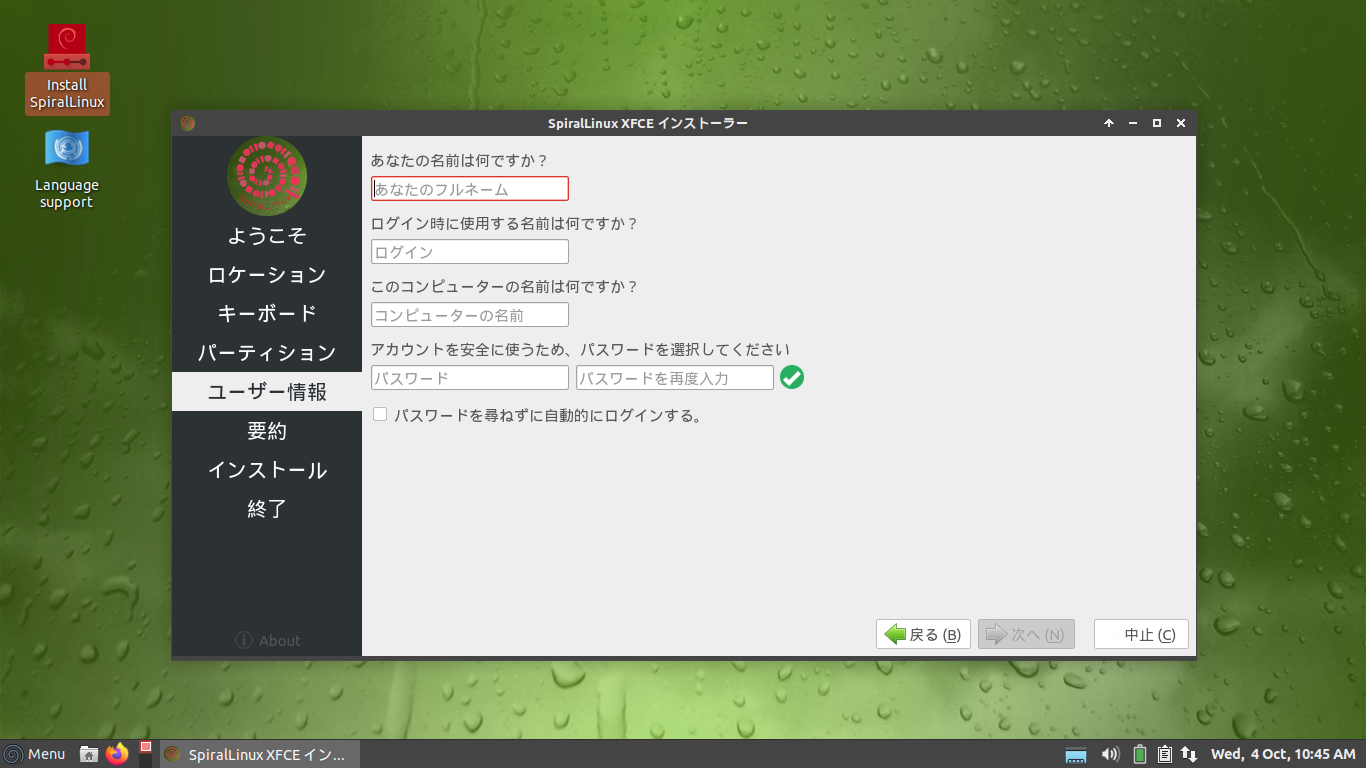Viewport: 1366px width, 768px height.
Task: Click the あなたの名前は何ですか？ label
Action: click(459, 160)
